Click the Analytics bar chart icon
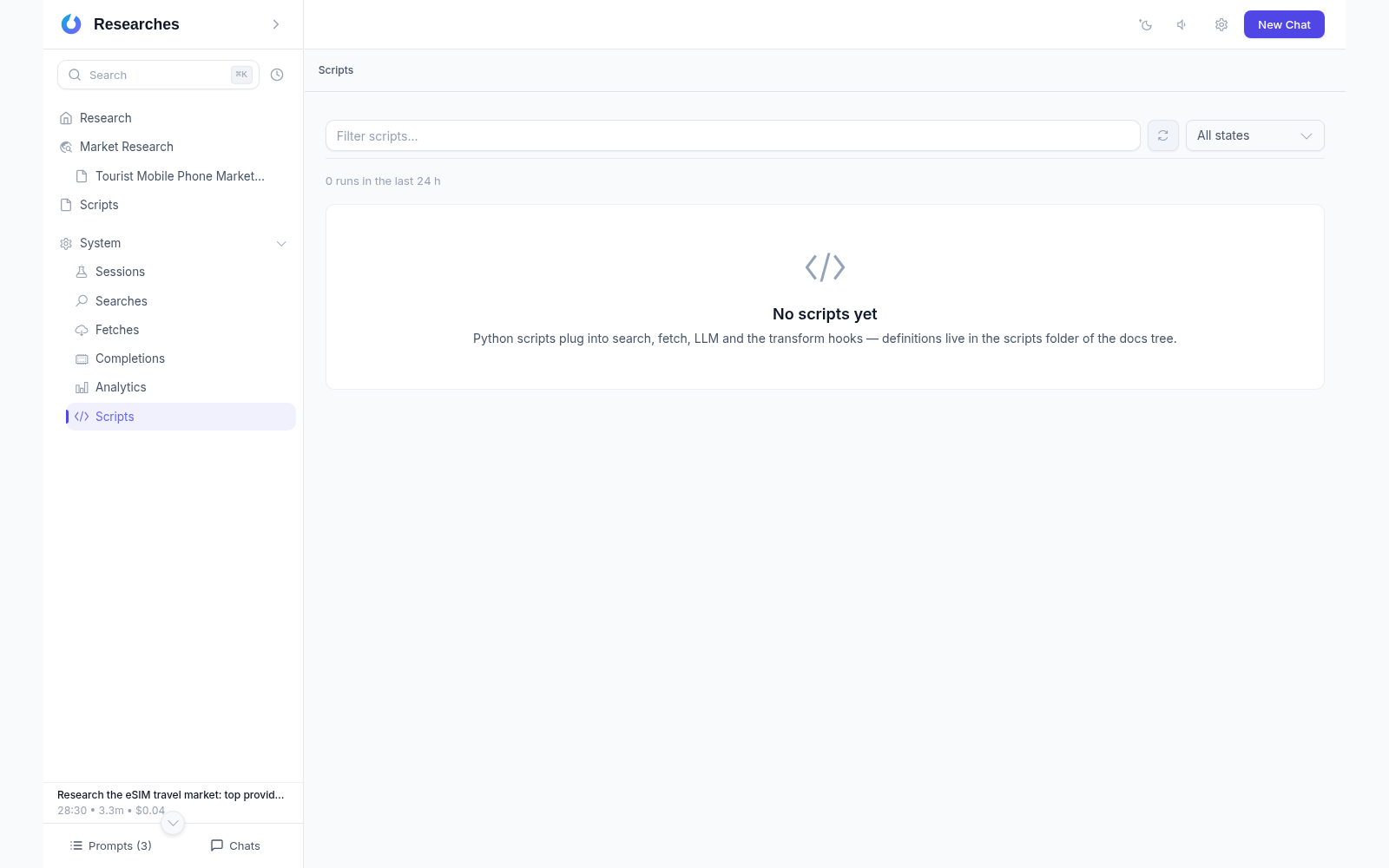 (x=82, y=388)
